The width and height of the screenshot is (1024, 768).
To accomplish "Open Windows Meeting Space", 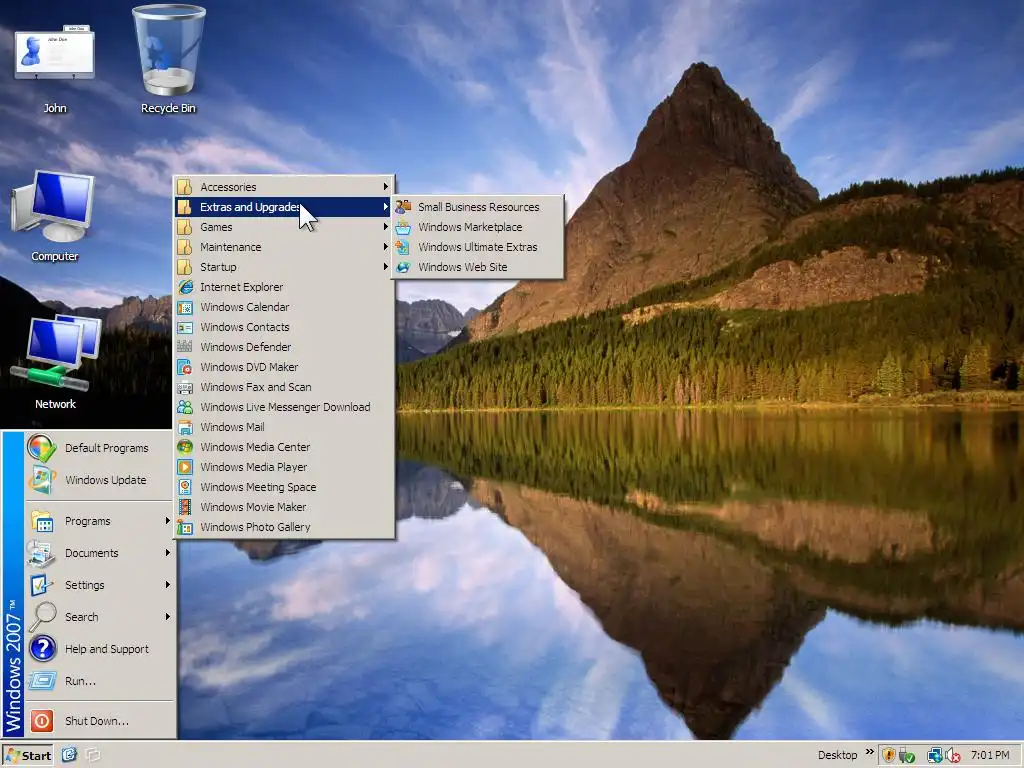I will 285,487.
